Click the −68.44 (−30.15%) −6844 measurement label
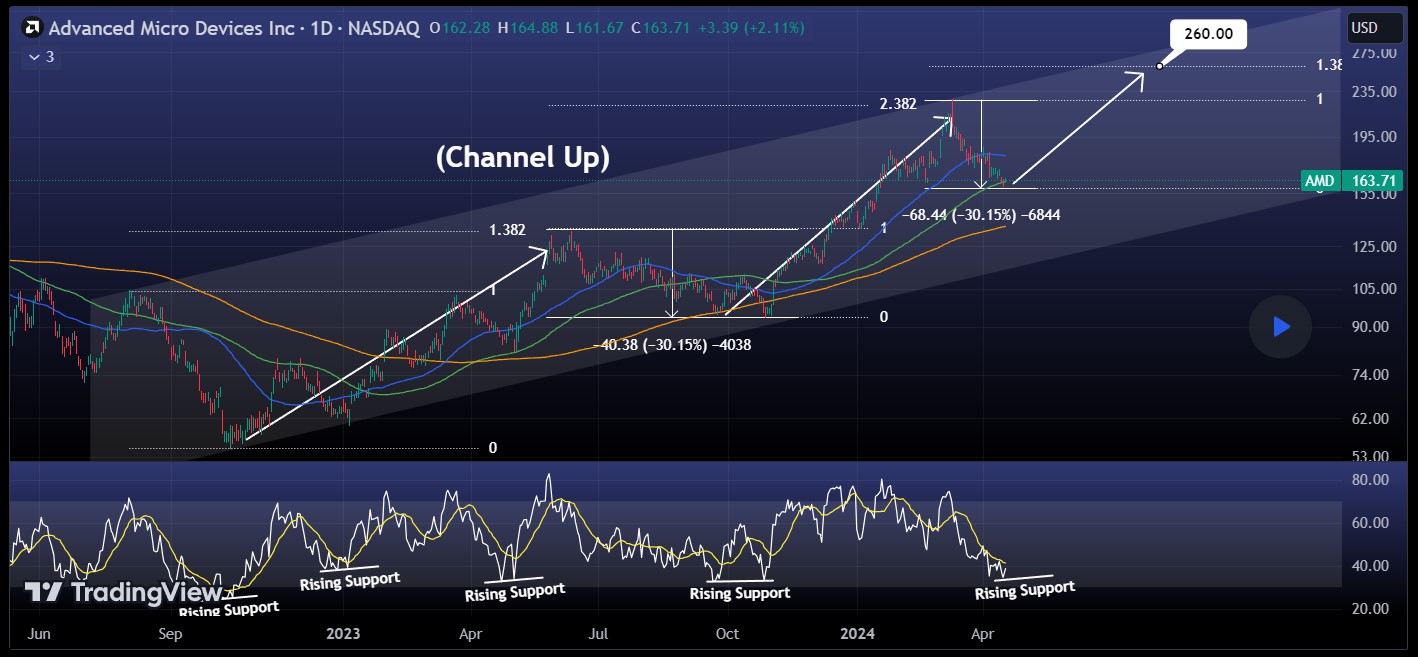 pyautogui.click(x=981, y=215)
